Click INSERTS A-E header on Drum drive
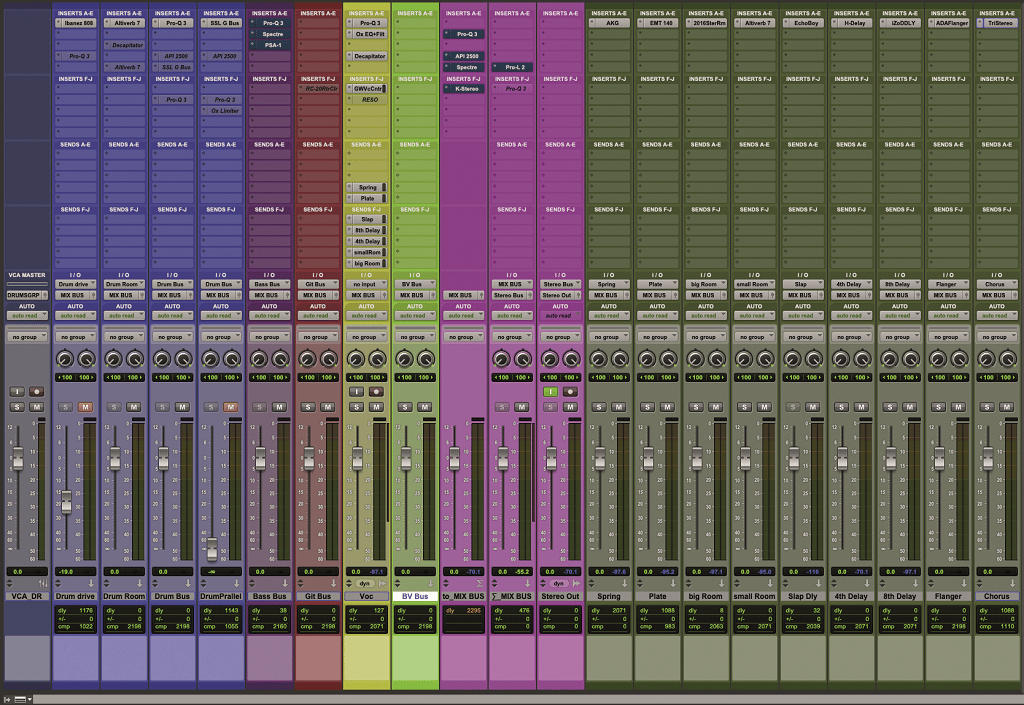Image resolution: width=1024 pixels, height=705 pixels. (76, 13)
